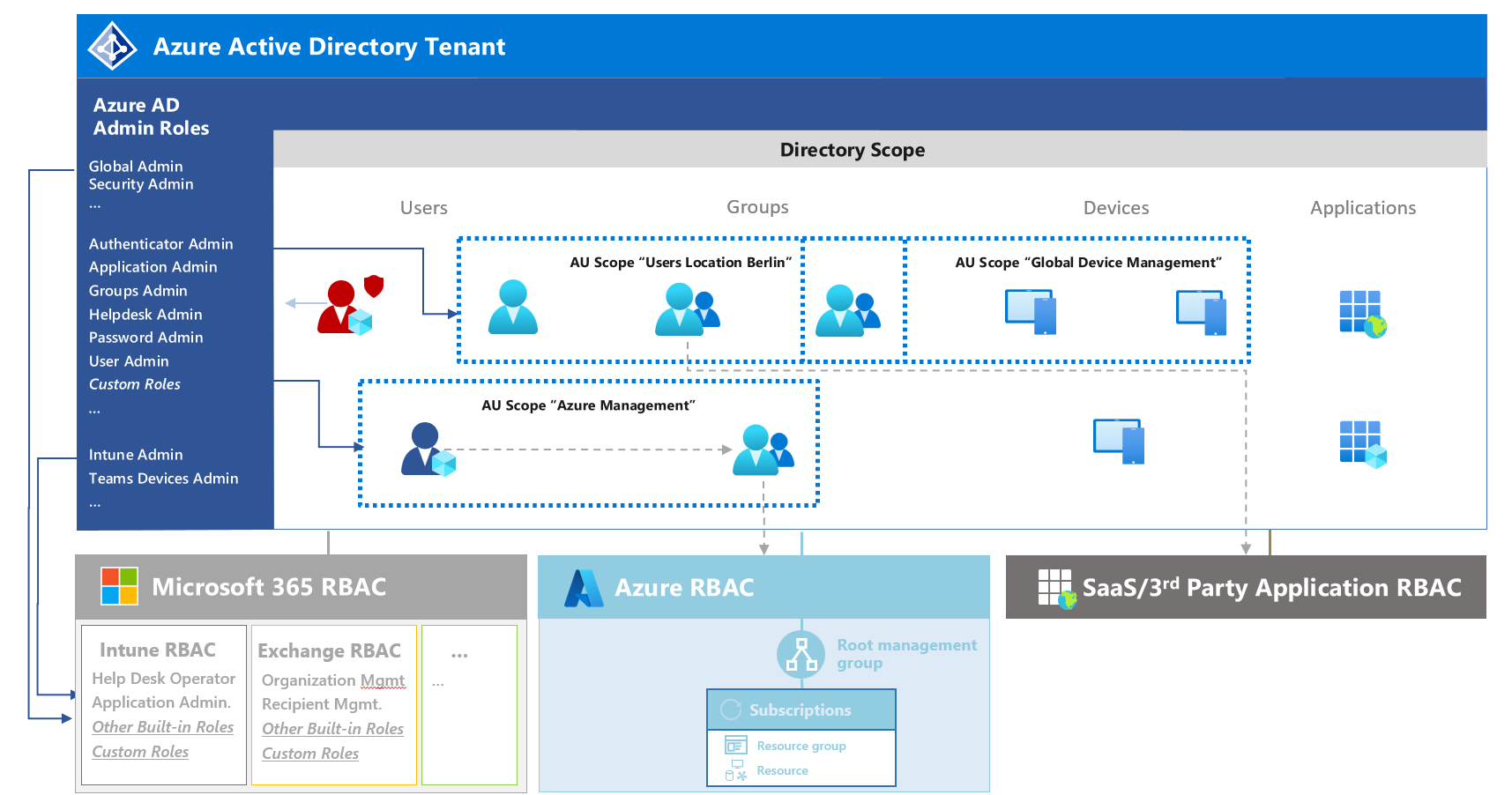Image resolution: width=1512 pixels, height=795 pixels.
Task: Click the Resource group icon
Action: point(735,746)
